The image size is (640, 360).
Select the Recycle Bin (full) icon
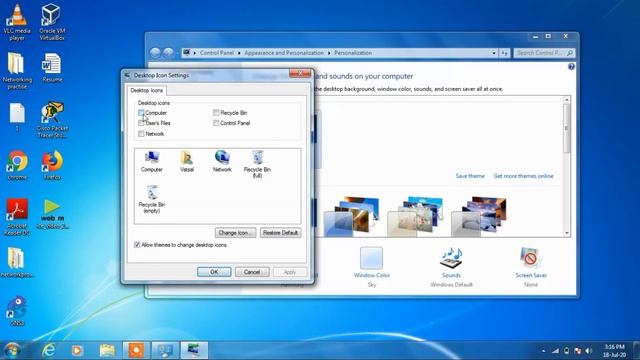point(257,164)
